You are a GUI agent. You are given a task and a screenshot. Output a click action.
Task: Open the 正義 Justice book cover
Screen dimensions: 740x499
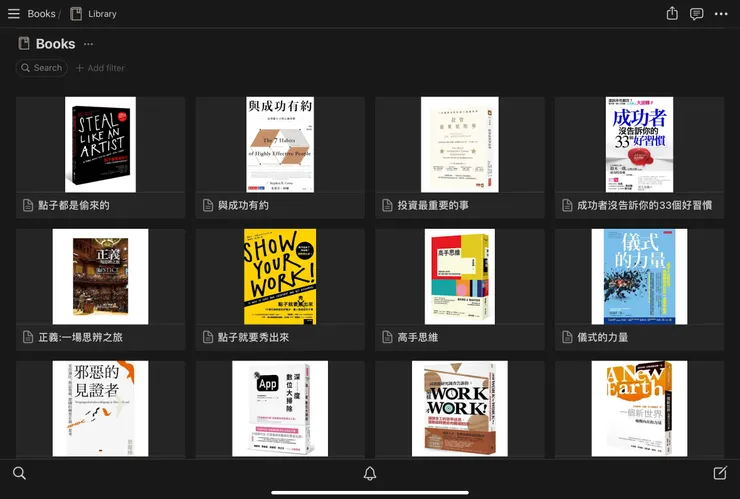(x=100, y=277)
